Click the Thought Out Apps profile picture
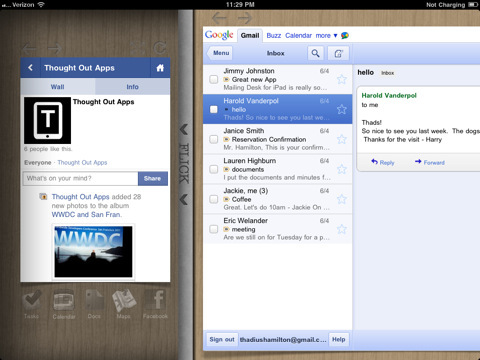480x360 pixels. click(47, 120)
